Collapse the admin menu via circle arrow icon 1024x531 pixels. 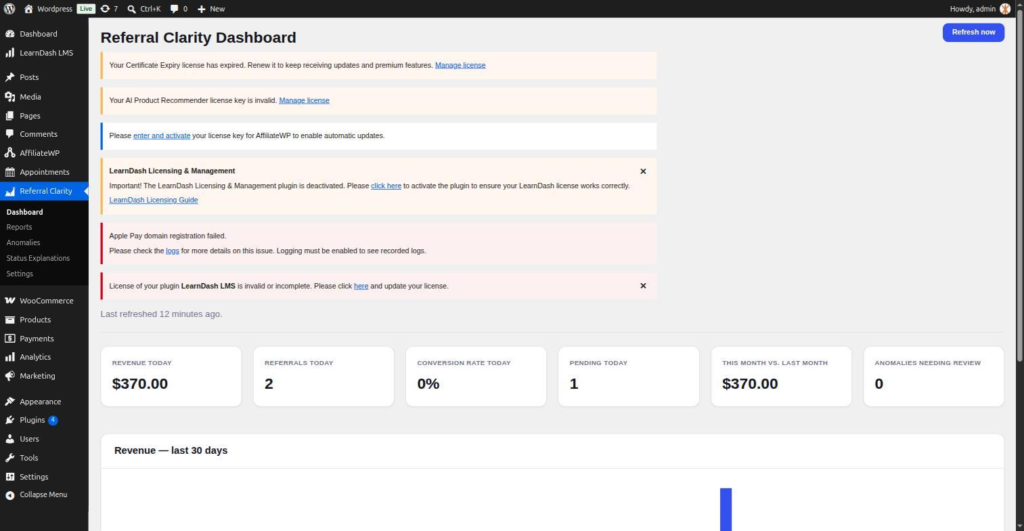pyautogui.click(x=10, y=495)
